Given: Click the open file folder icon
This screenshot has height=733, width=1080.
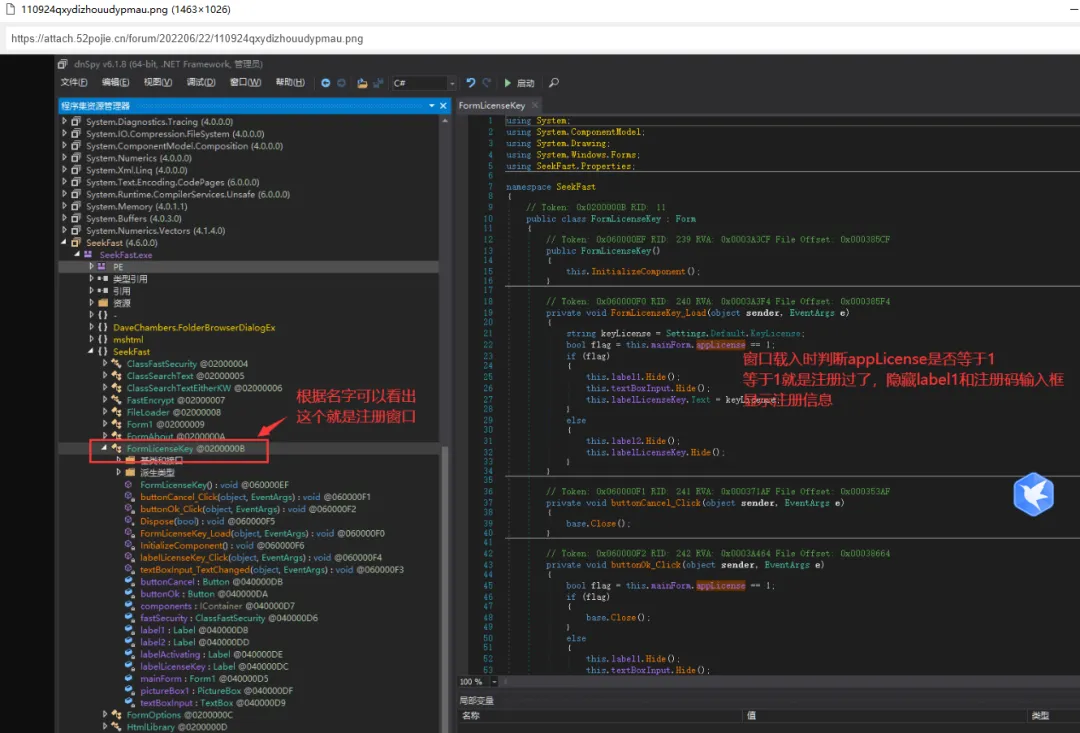Looking at the screenshot, I should 362,83.
